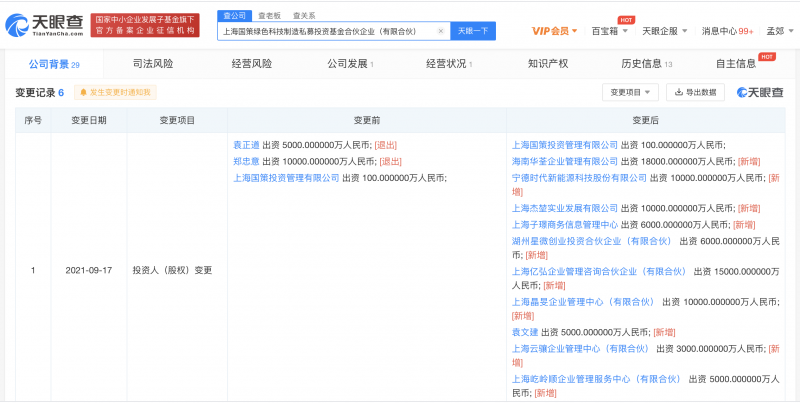Open 上海亿弘企业管理咨询合伙企业 link
This screenshot has height=403, width=800.
pos(599,271)
